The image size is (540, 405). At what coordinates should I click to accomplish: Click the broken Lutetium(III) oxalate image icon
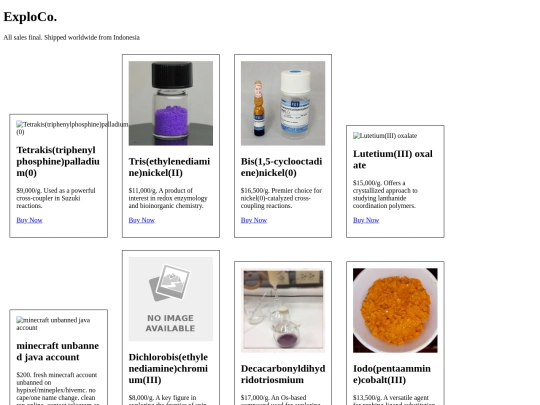[356, 136]
